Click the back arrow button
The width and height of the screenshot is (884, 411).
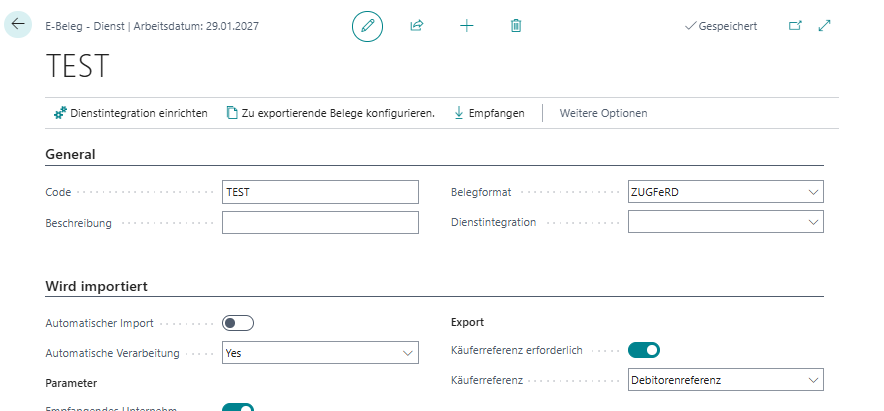[x=18, y=25]
